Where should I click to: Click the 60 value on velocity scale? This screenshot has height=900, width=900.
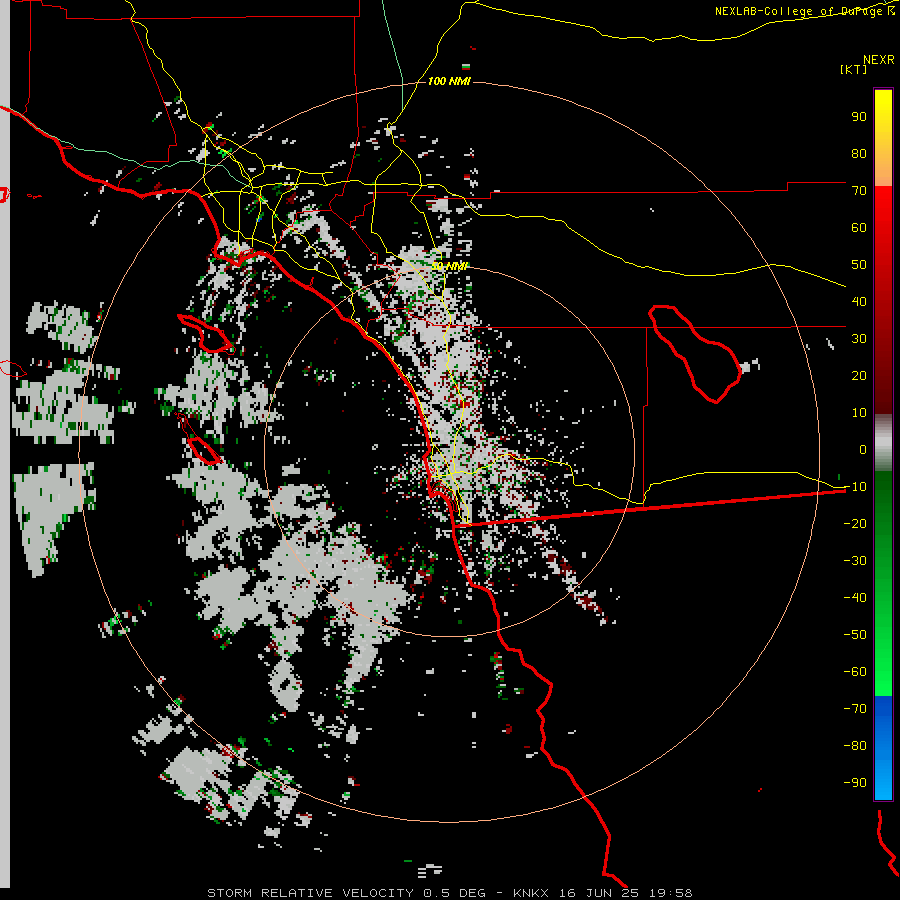[x=859, y=228]
